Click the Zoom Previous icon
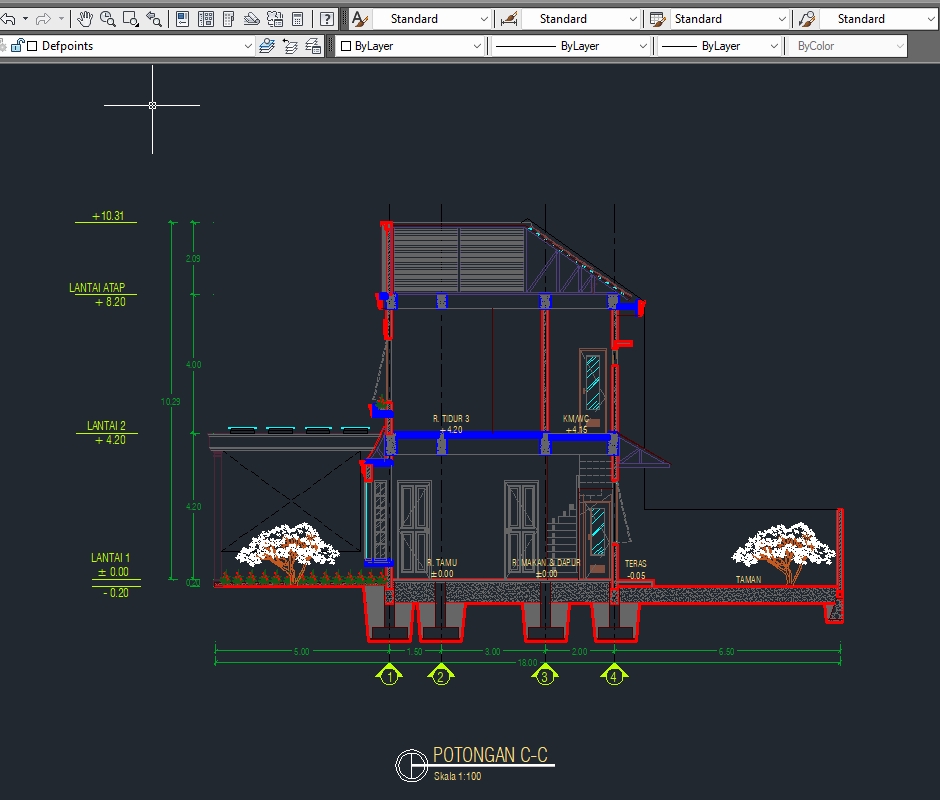 152,17
